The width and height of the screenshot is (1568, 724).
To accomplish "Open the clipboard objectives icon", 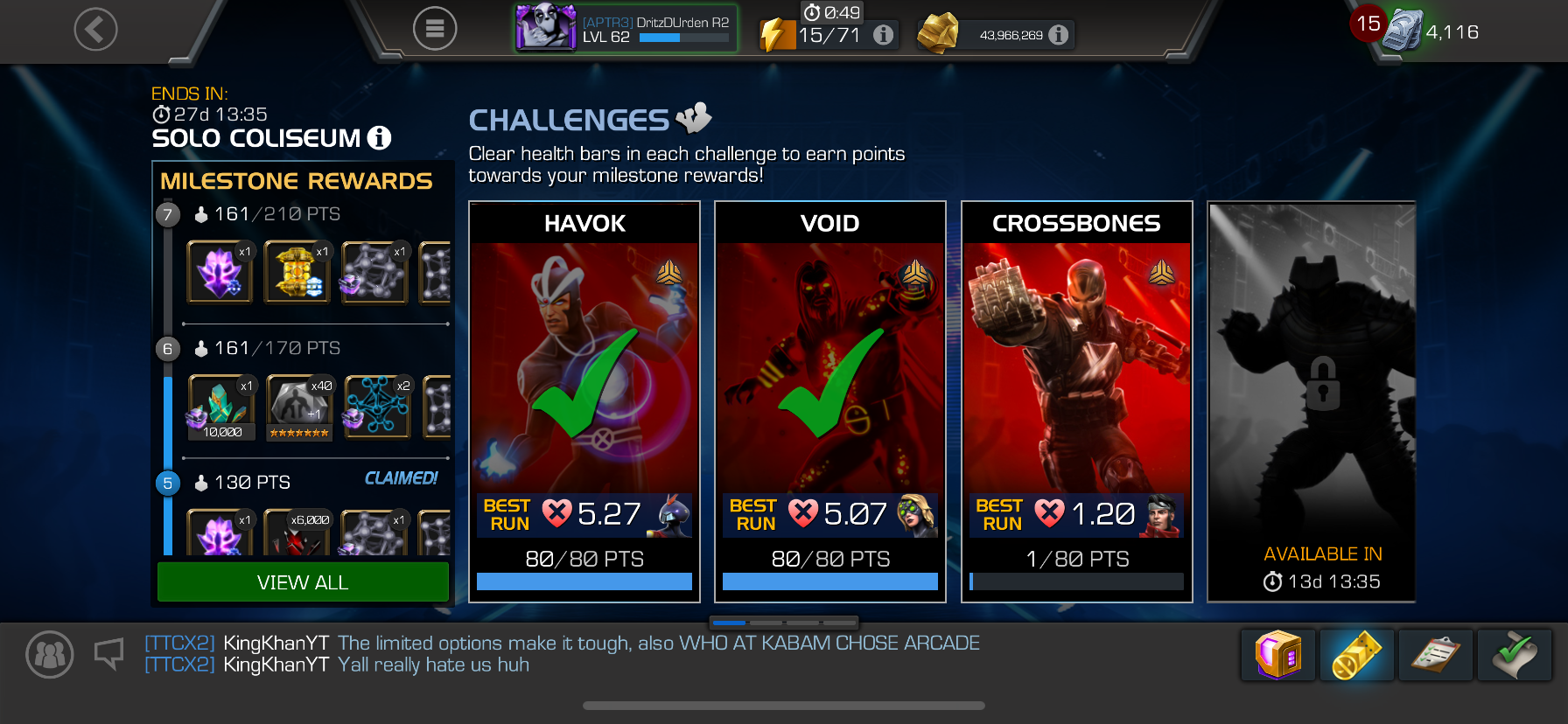I will coord(1435,655).
